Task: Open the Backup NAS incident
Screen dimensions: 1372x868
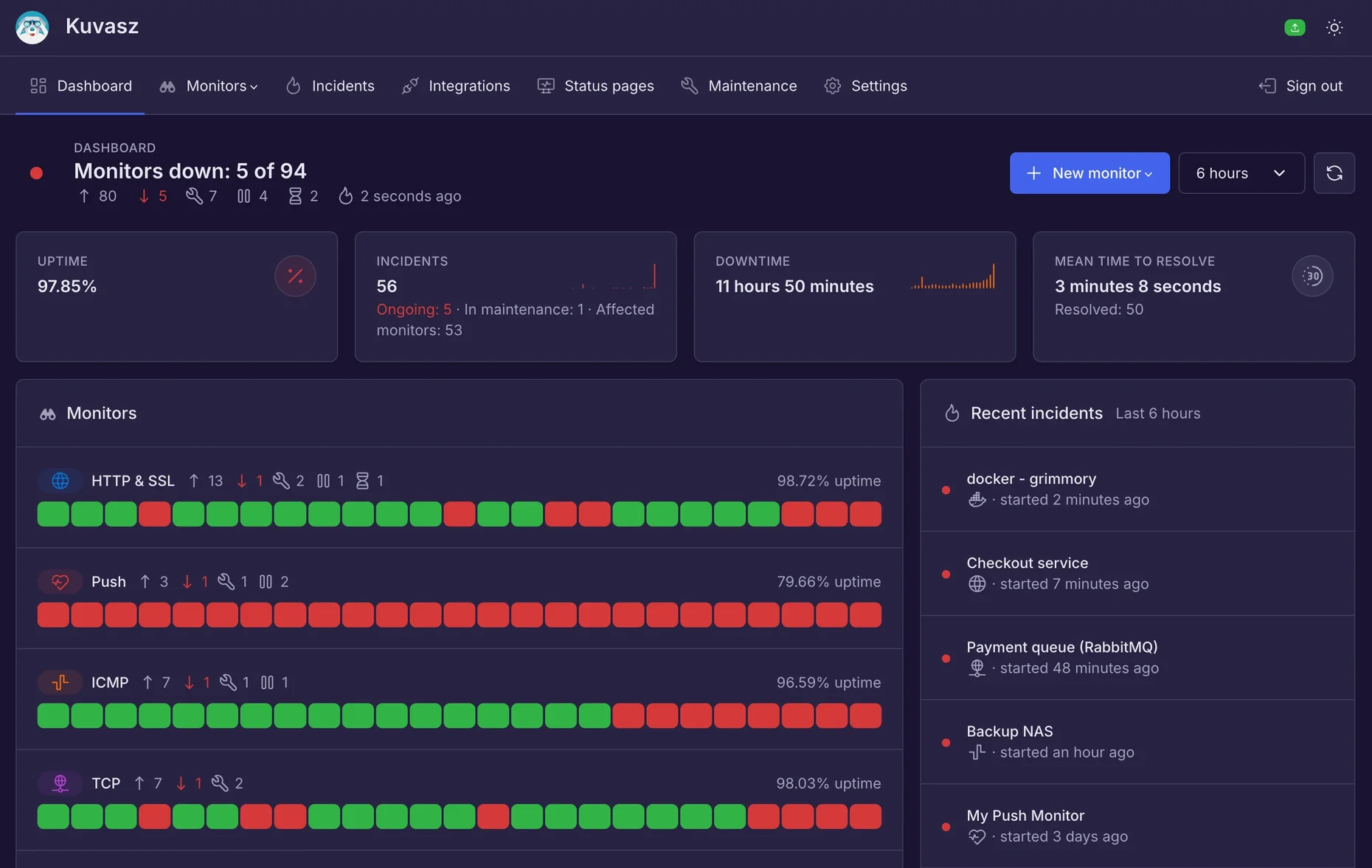Action: tap(1137, 742)
